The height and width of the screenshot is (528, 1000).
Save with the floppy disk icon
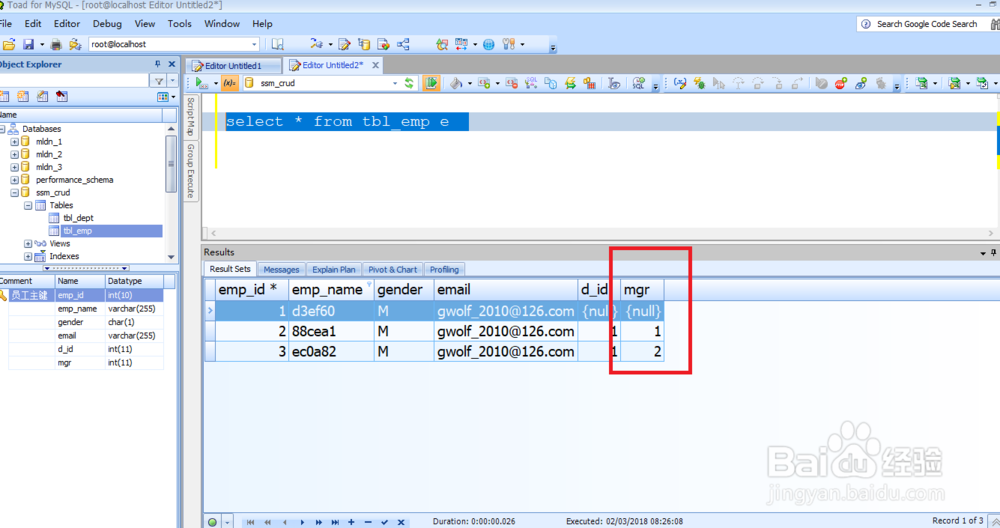pyautogui.click(x=29, y=44)
